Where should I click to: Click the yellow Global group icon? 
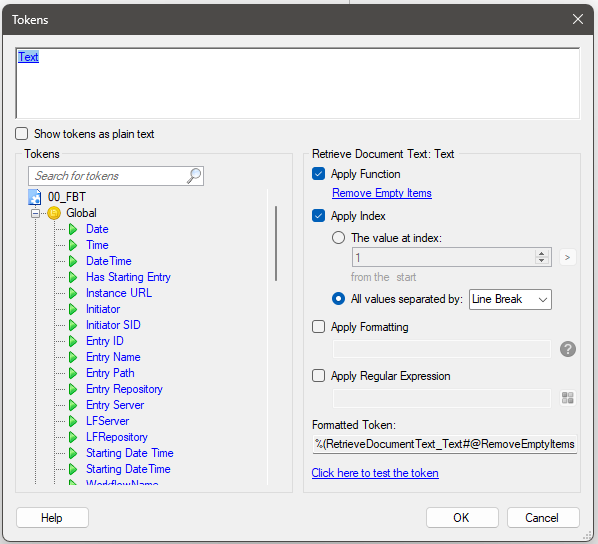54,213
